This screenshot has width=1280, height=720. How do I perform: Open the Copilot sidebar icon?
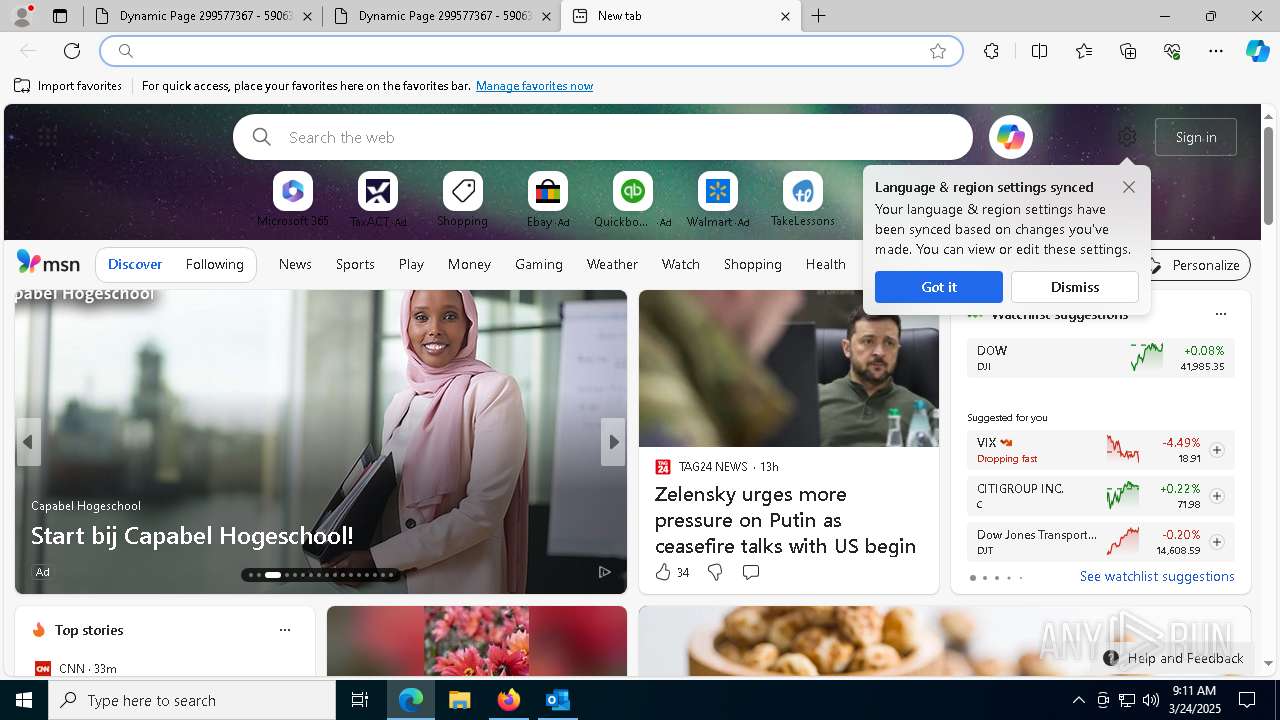click(x=1257, y=51)
